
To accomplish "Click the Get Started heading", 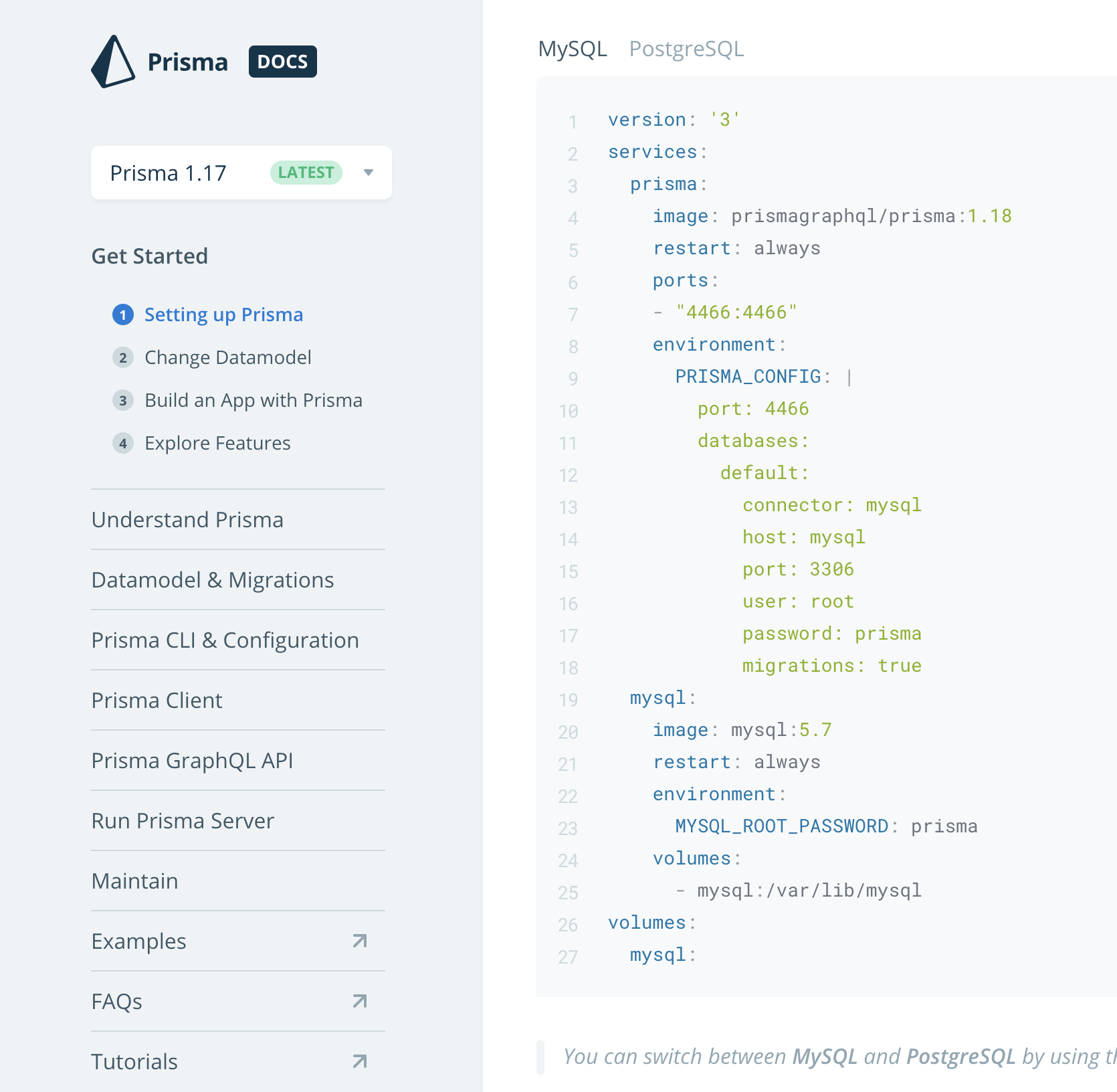I will 150,256.
